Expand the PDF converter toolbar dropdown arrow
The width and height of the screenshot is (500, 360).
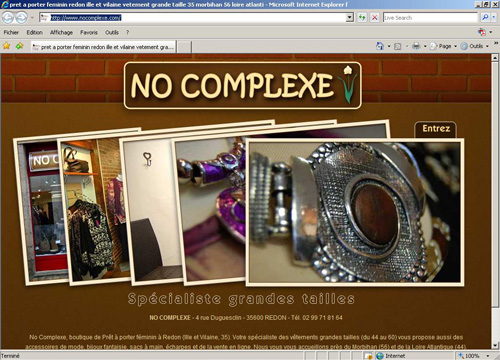[x=491, y=32]
